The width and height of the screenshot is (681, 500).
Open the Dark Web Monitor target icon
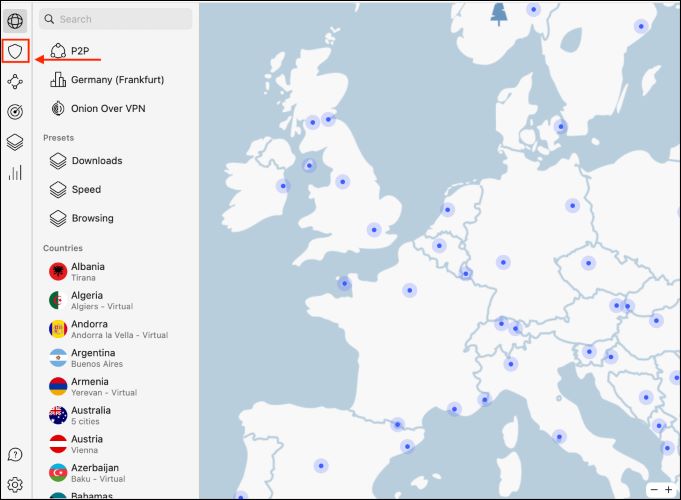(15, 112)
